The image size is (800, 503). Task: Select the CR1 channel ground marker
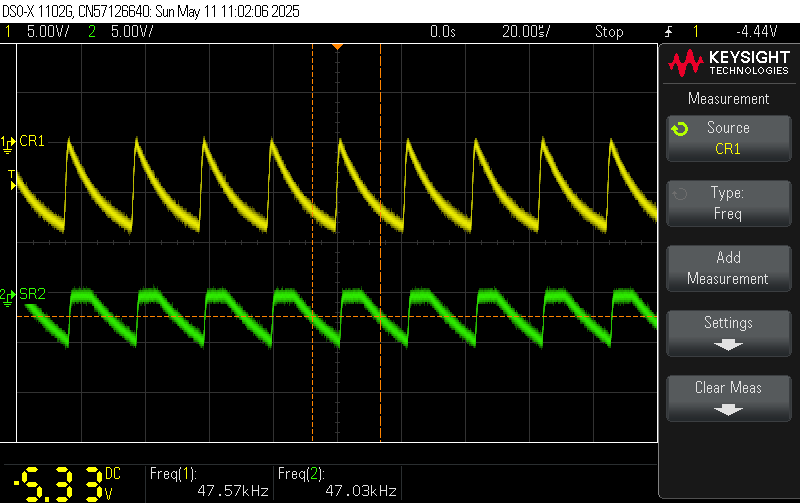(8, 142)
